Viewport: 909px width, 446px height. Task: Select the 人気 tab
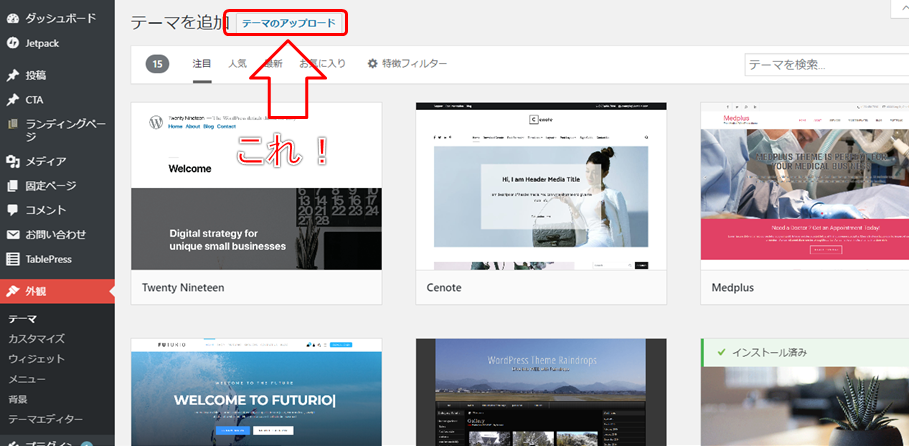pos(237,64)
